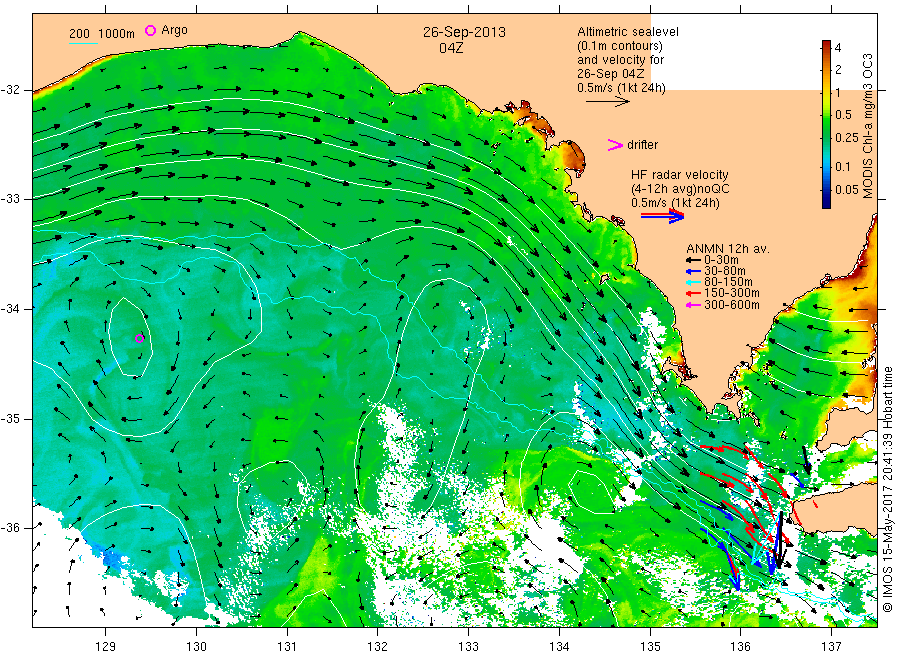Click the Argo float marker near 129.4E, 34.3S

(139, 339)
